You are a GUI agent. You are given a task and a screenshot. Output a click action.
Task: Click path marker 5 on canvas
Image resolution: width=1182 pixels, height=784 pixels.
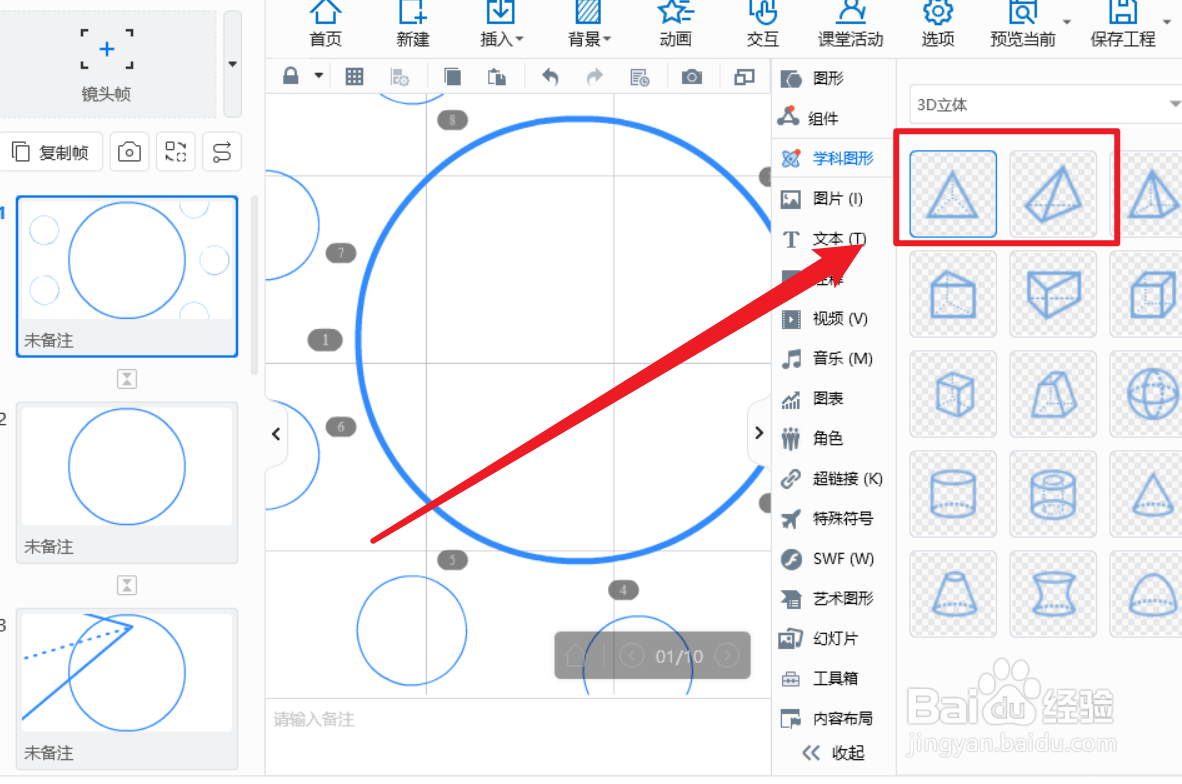point(452,559)
